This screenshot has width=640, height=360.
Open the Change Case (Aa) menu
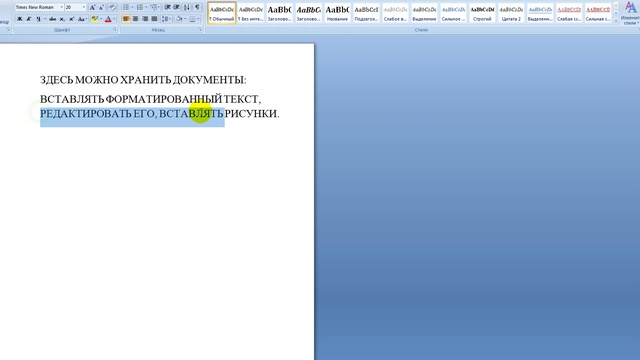(x=82, y=19)
